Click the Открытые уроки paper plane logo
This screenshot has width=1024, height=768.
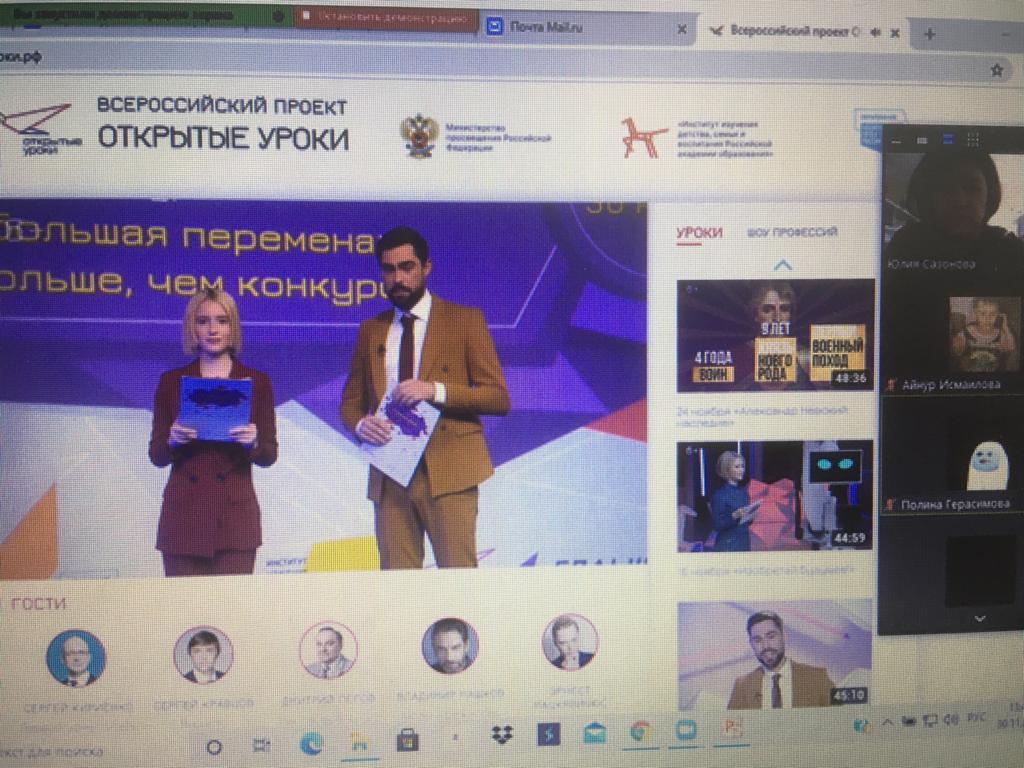40,129
